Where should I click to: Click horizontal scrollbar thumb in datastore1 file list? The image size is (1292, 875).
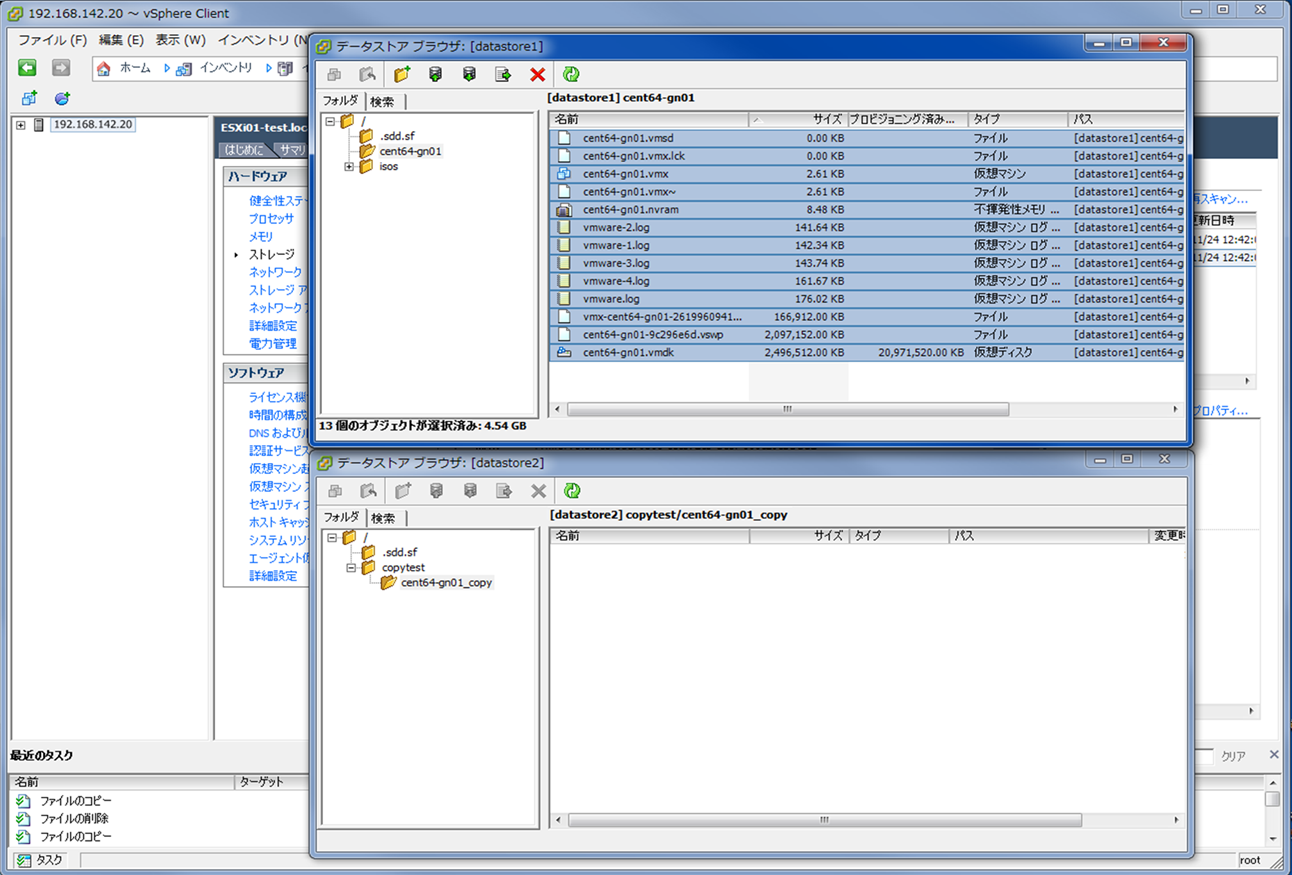tap(788, 409)
